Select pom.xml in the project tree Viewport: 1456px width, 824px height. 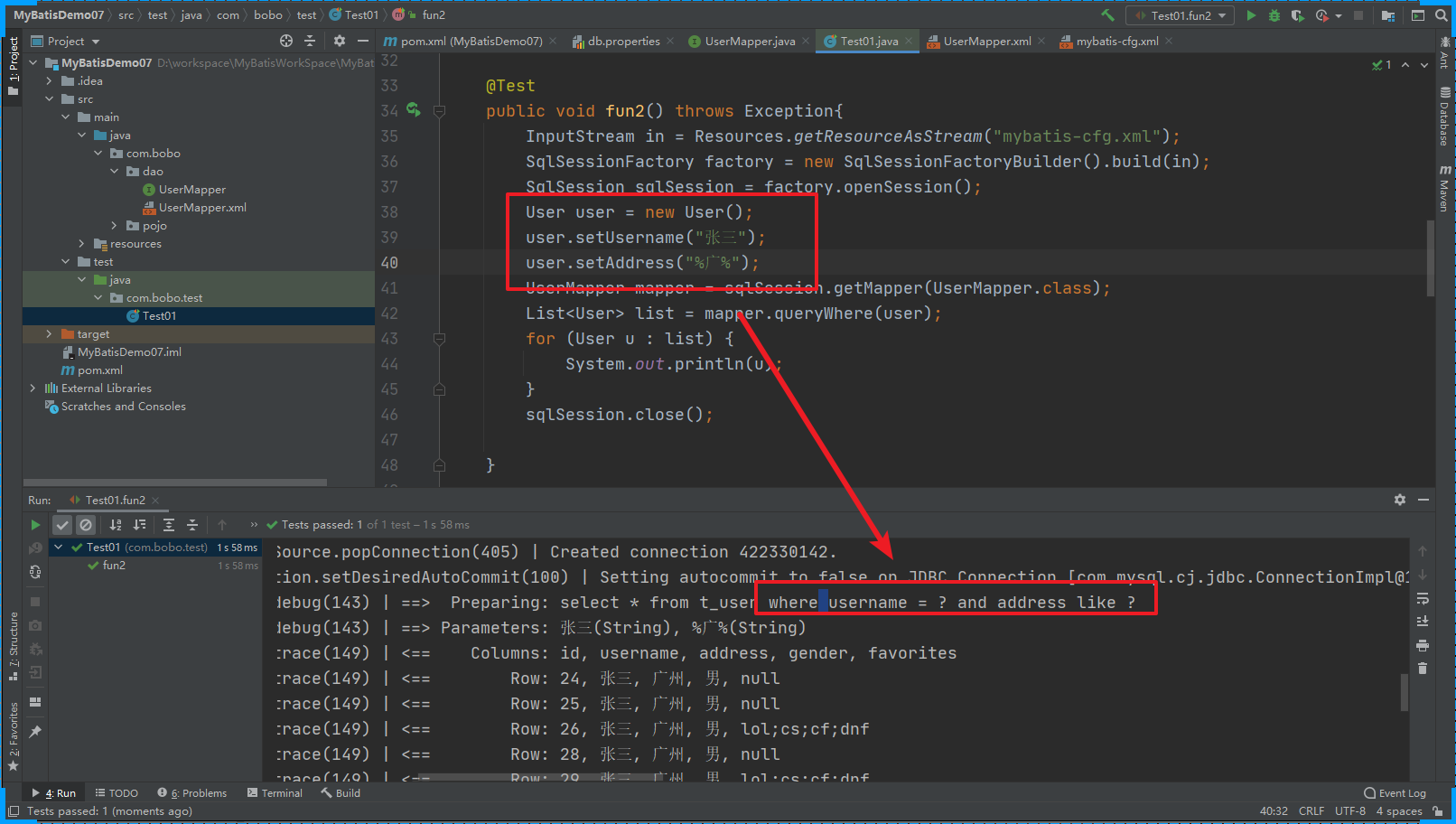(92, 370)
